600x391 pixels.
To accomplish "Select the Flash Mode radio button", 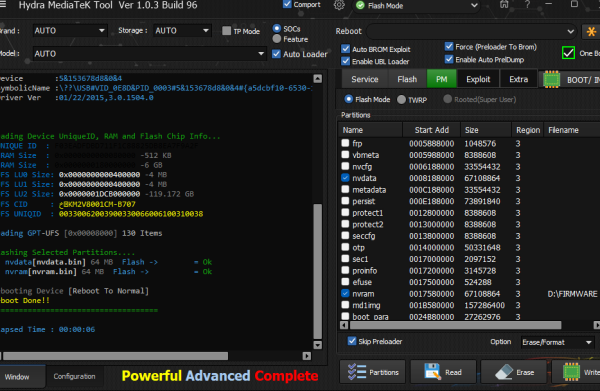I will 349,99.
